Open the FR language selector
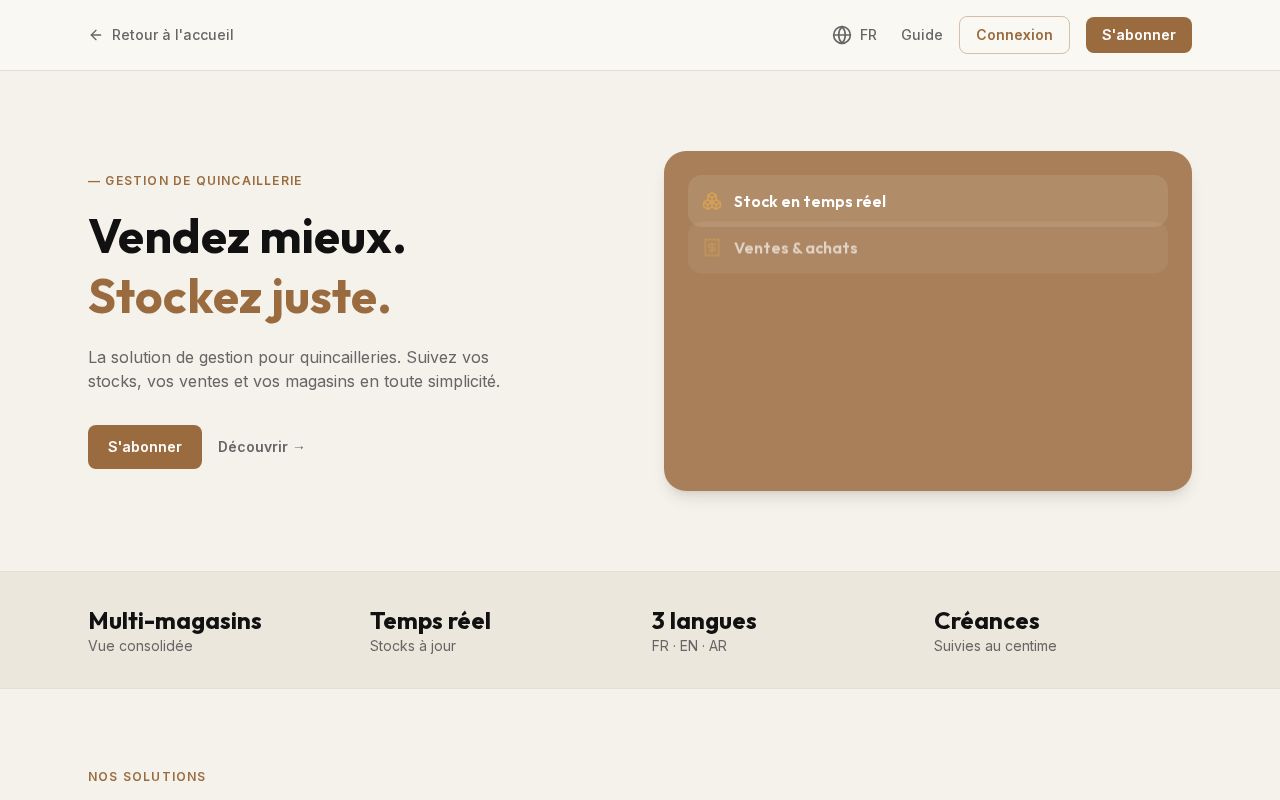 [x=855, y=35]
